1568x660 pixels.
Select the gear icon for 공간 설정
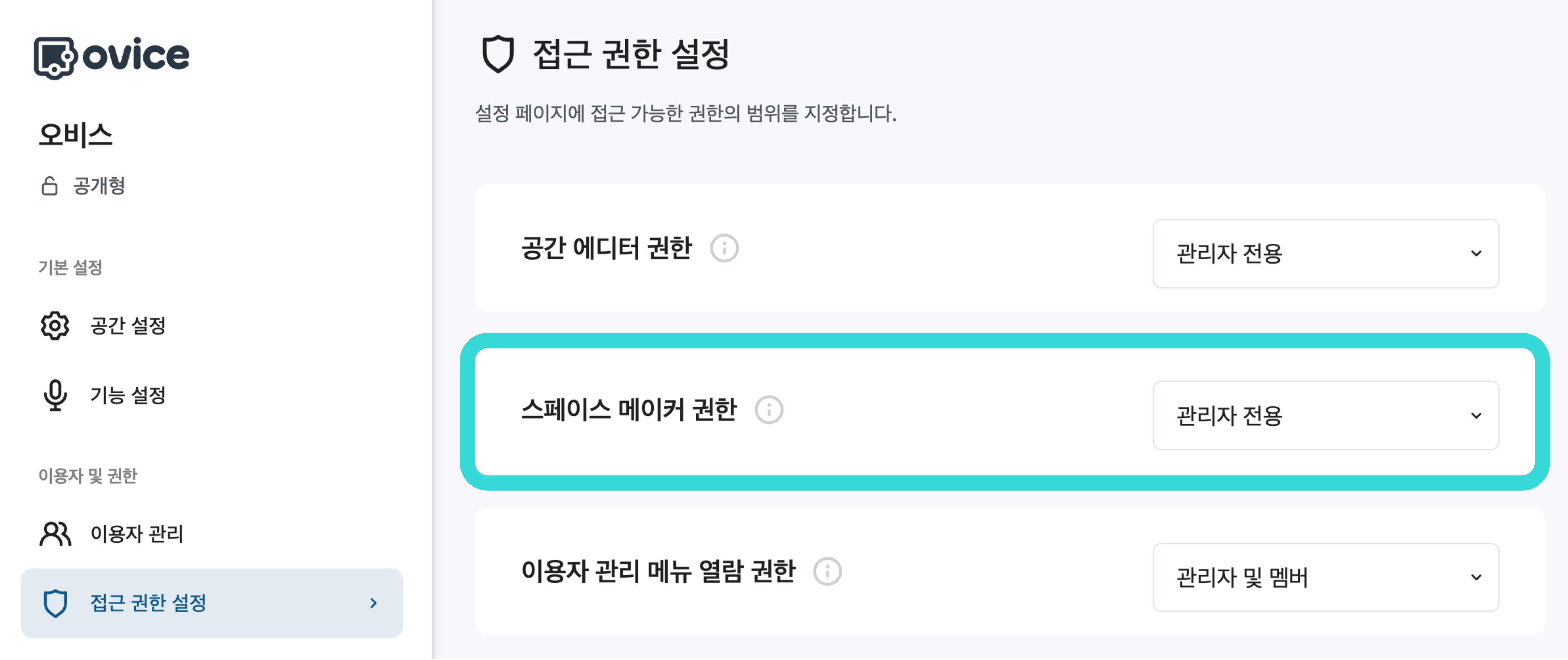[55, 326]
